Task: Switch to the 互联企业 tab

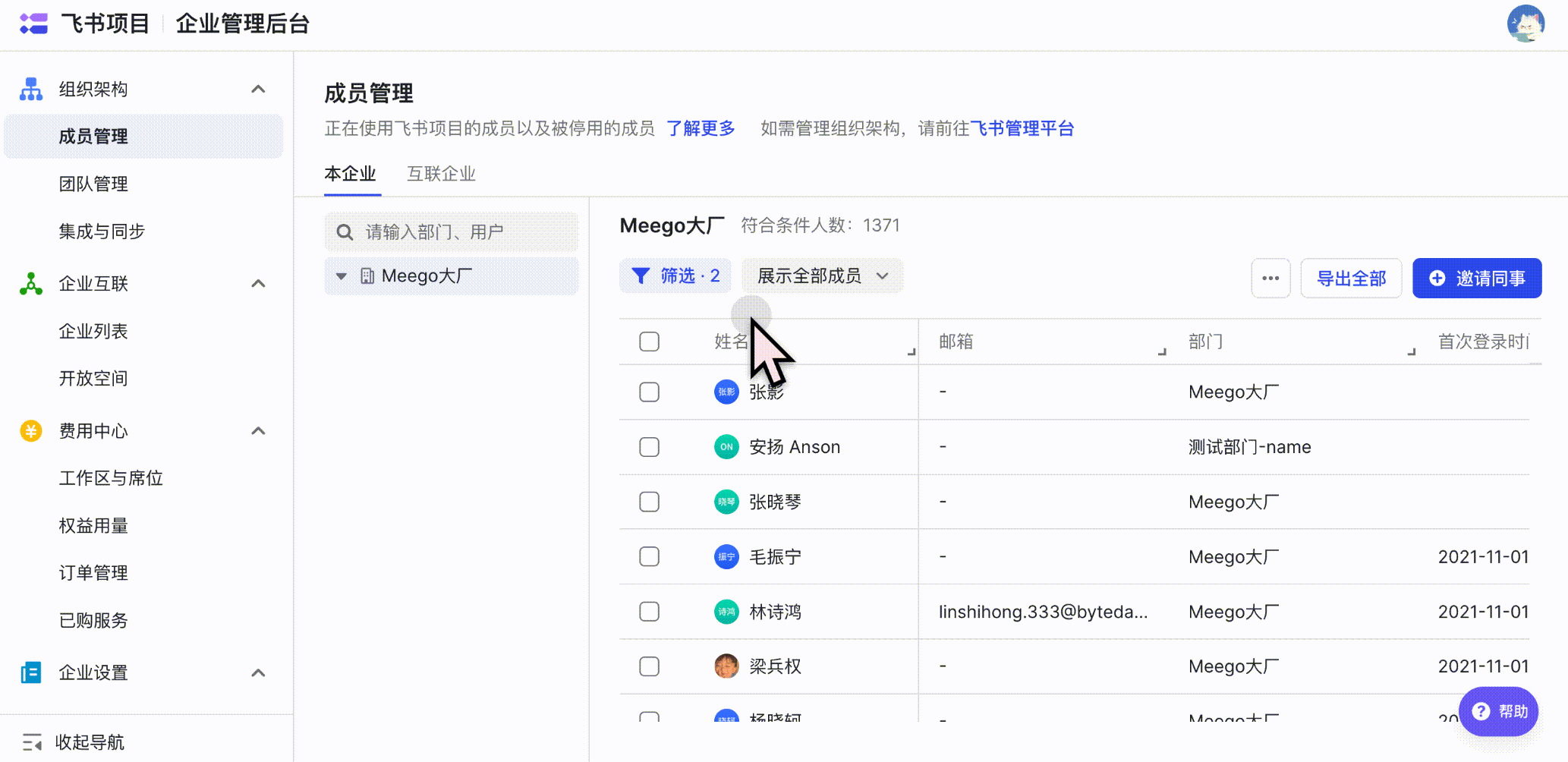Action: [442, 174]
